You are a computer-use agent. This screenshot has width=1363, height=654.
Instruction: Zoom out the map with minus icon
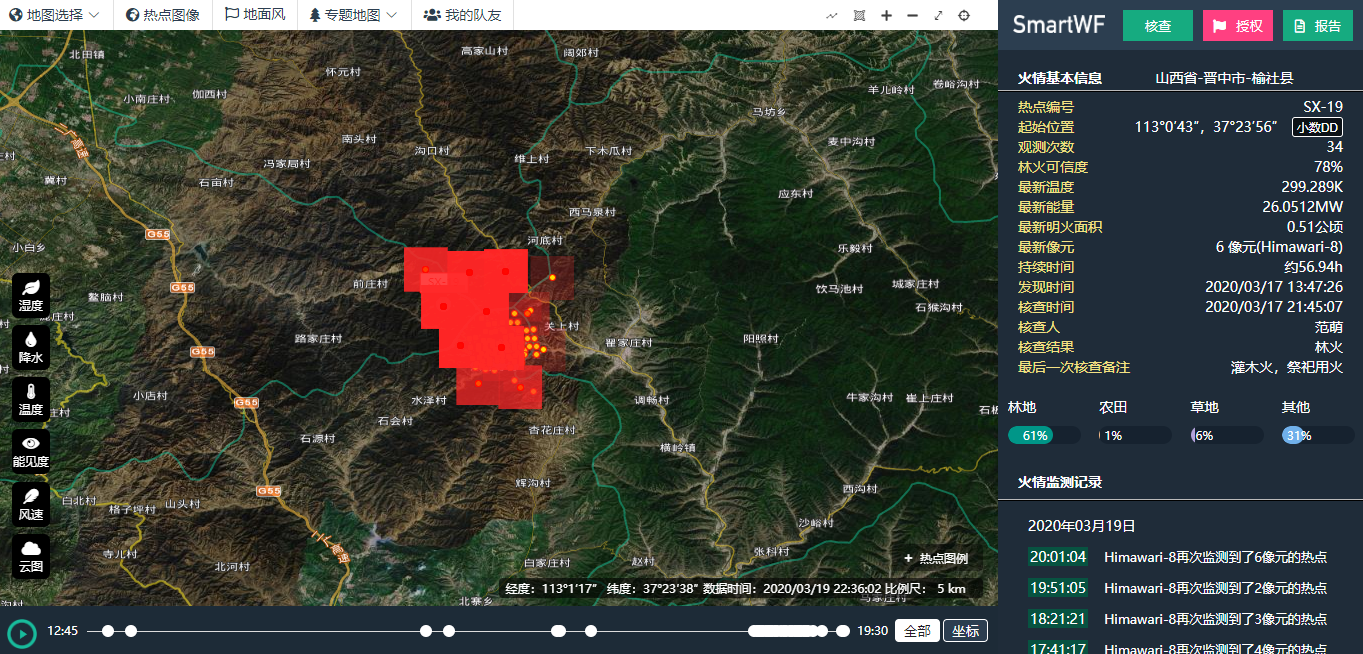click(x=912, y=15)
